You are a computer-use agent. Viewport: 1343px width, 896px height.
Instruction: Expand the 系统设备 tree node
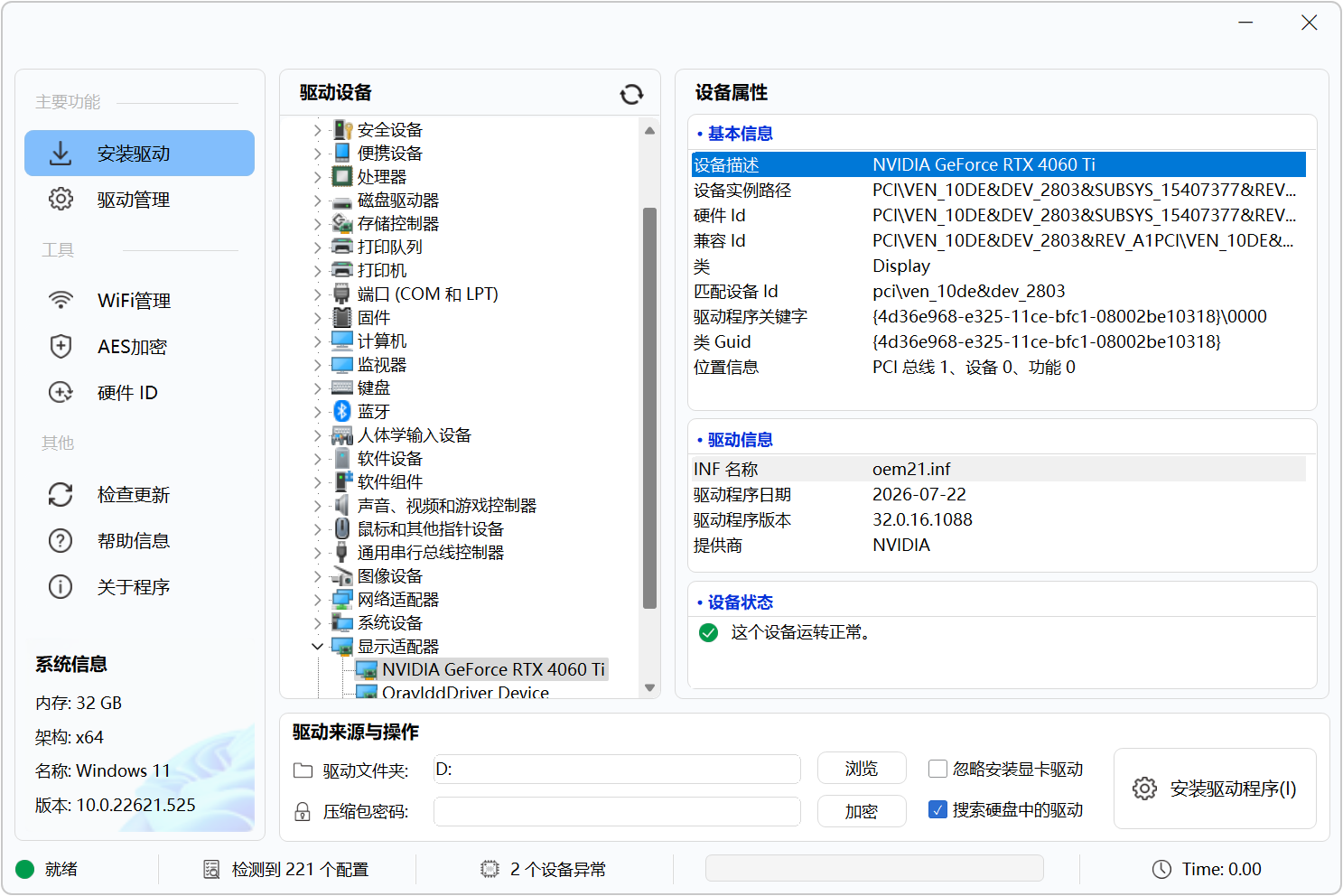pos(317,623)
